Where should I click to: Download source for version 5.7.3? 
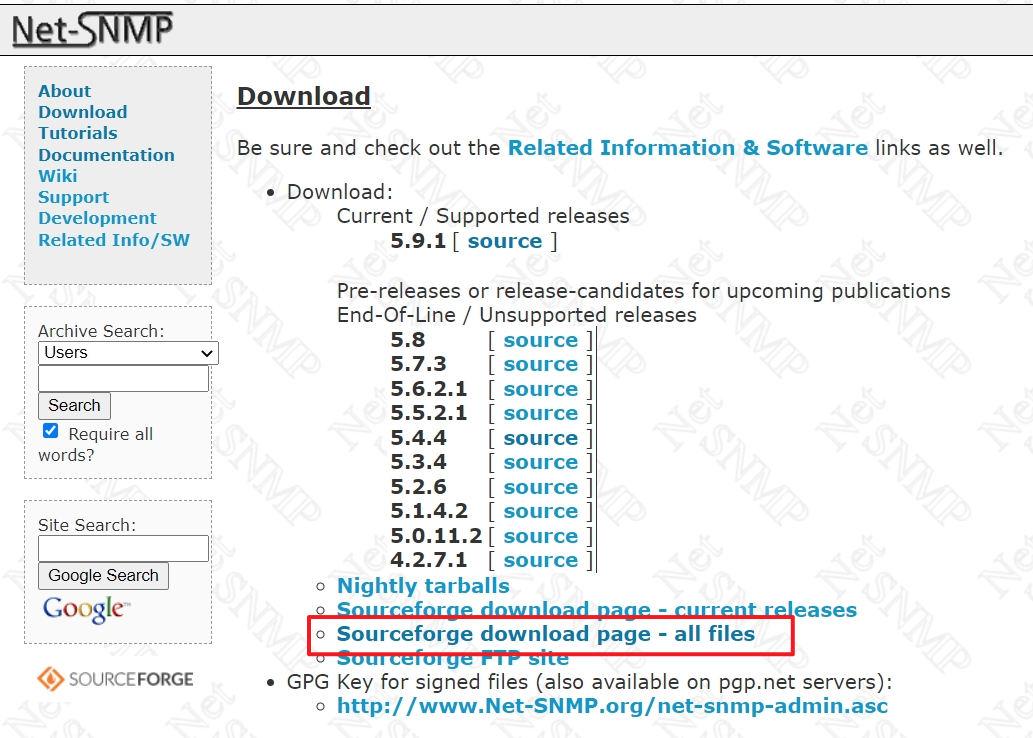click(541, 364)
